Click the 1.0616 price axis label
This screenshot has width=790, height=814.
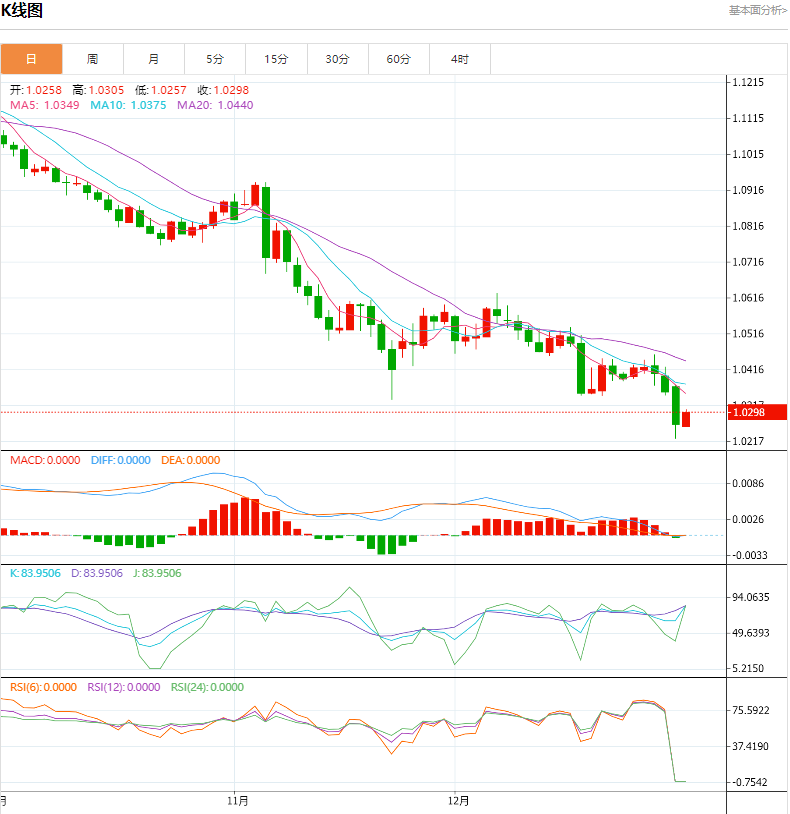748,297
